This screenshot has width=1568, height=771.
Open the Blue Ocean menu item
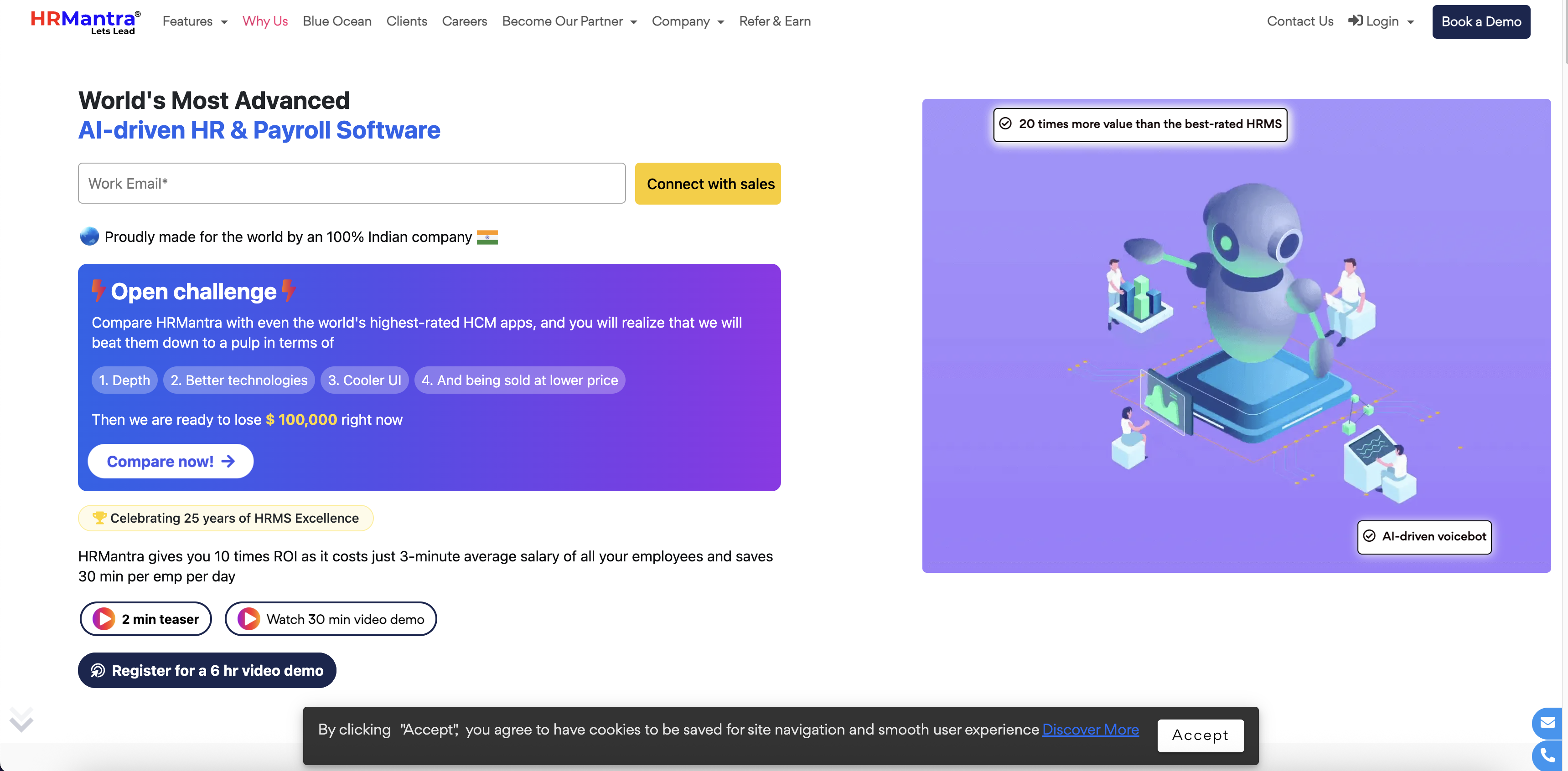click(x=336, y=21)
